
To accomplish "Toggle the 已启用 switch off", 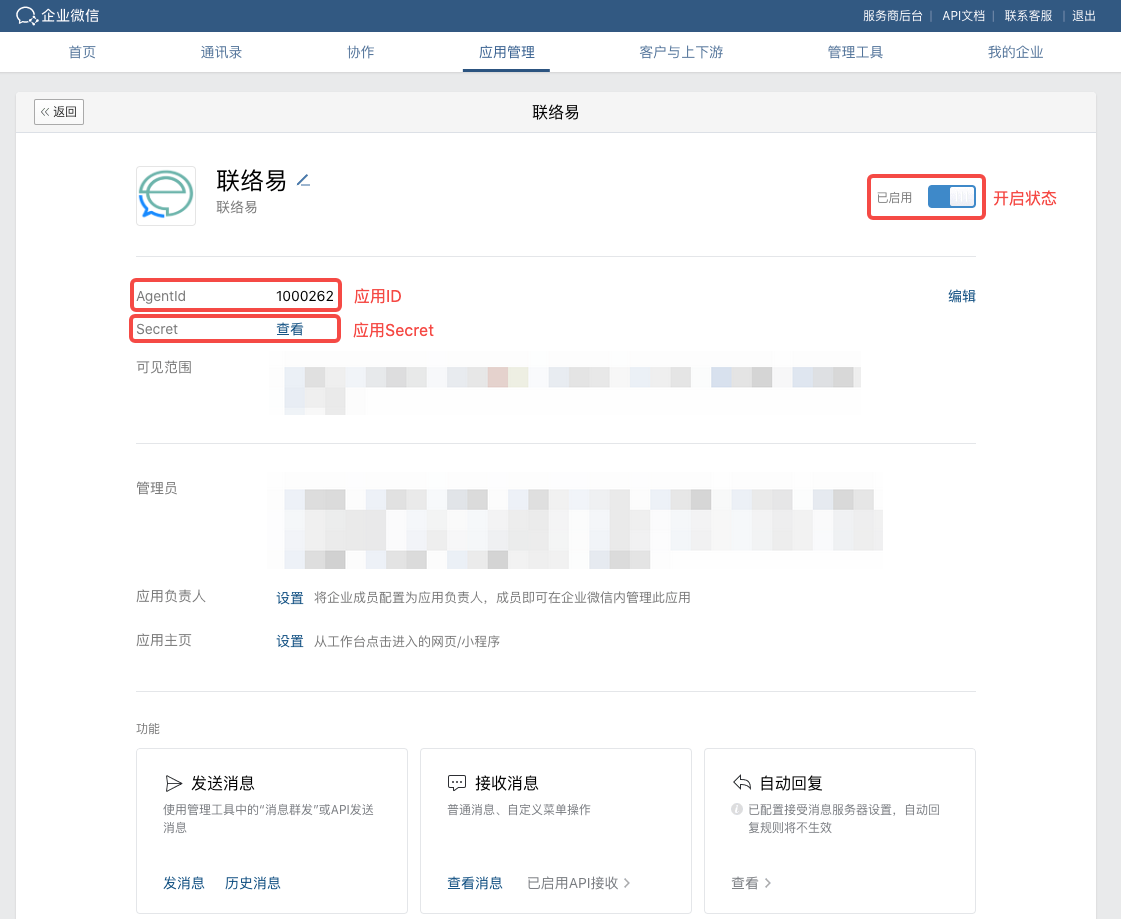I will click(950, 197).
